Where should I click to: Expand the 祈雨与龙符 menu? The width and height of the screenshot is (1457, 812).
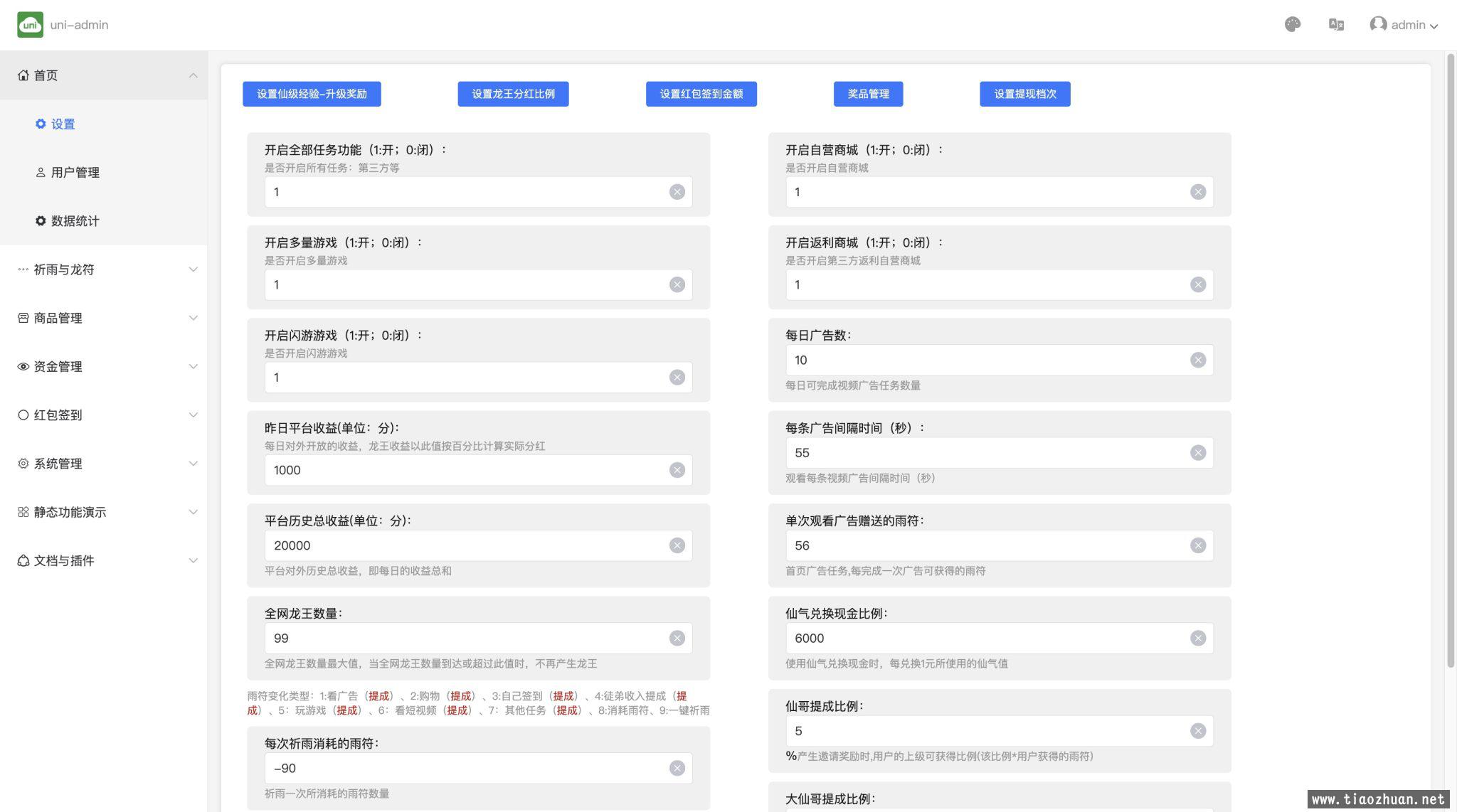[x=104, y=269]
